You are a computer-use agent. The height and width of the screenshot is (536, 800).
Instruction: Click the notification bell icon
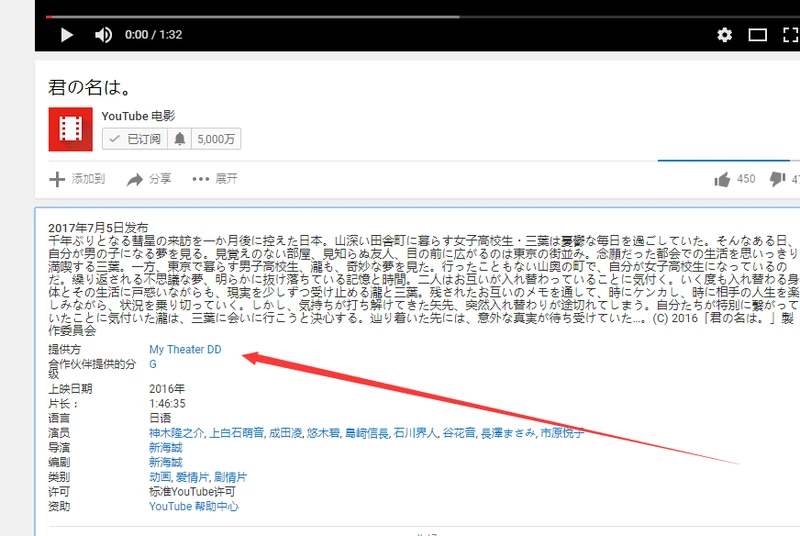[180, 139]
